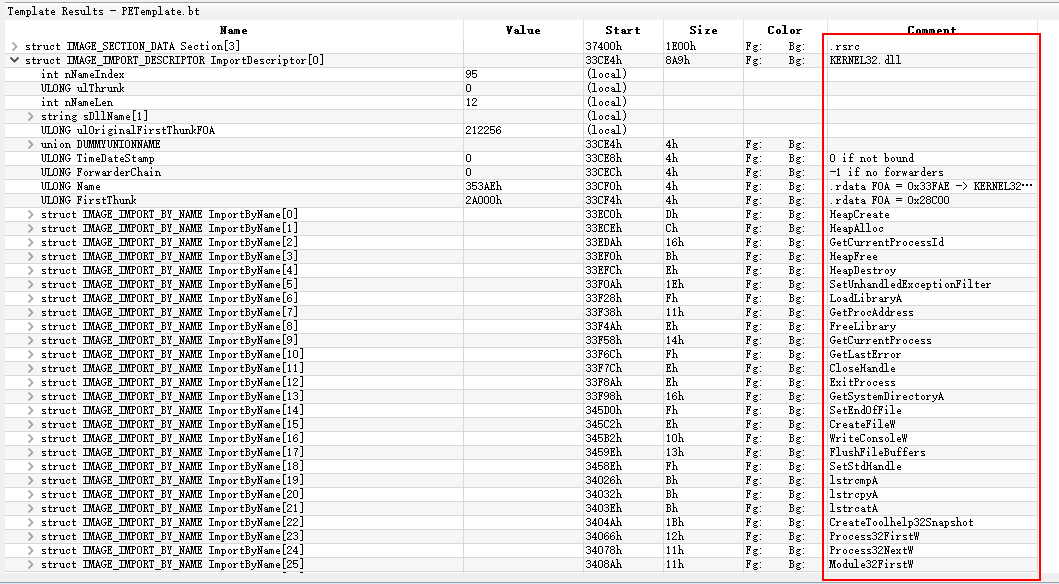Expand the ImportByName[25] struct
This screenshot has height=584, width=1059.
coord(29,565)
